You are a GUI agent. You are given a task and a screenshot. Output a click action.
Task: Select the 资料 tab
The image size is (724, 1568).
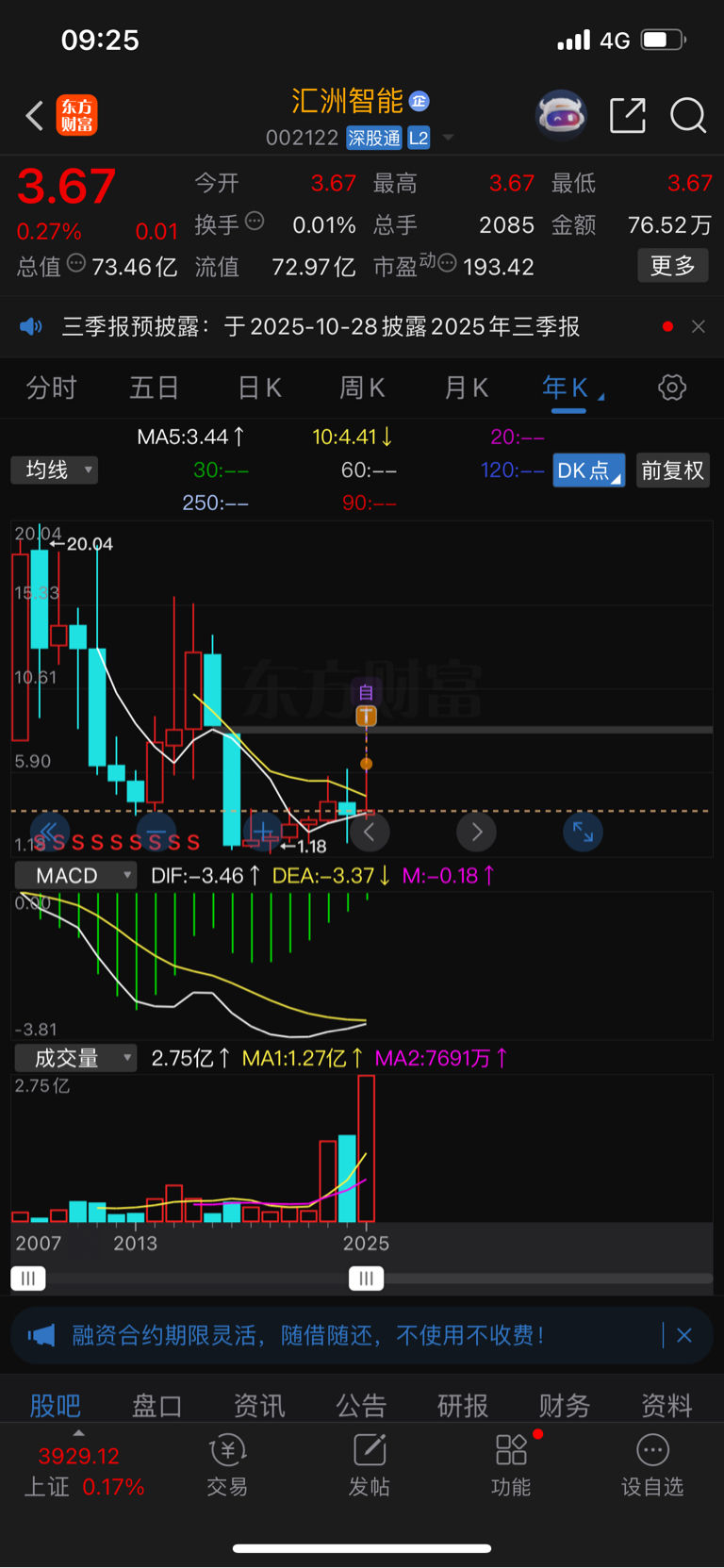click(666, 1406)
